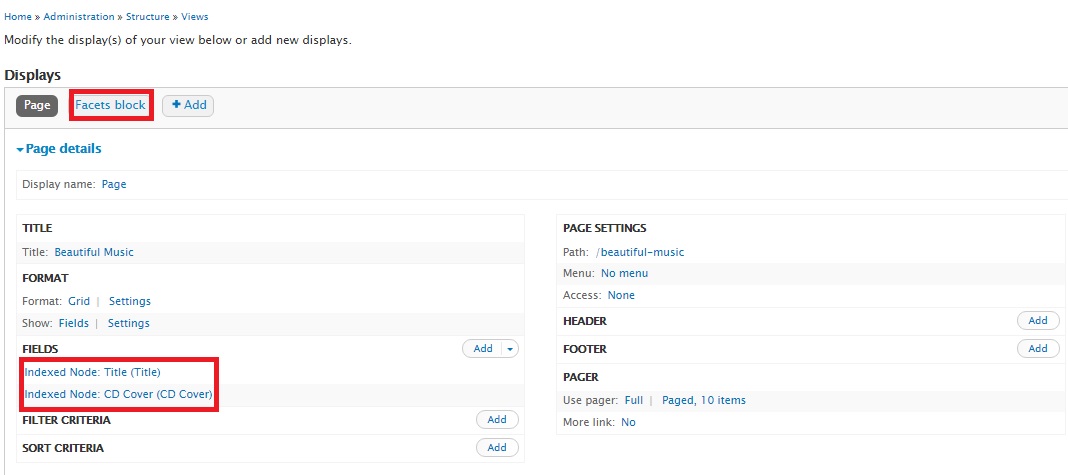1068x475 pixels.
Task: Change the Grid format setting
Action: [x=79, y=301]
